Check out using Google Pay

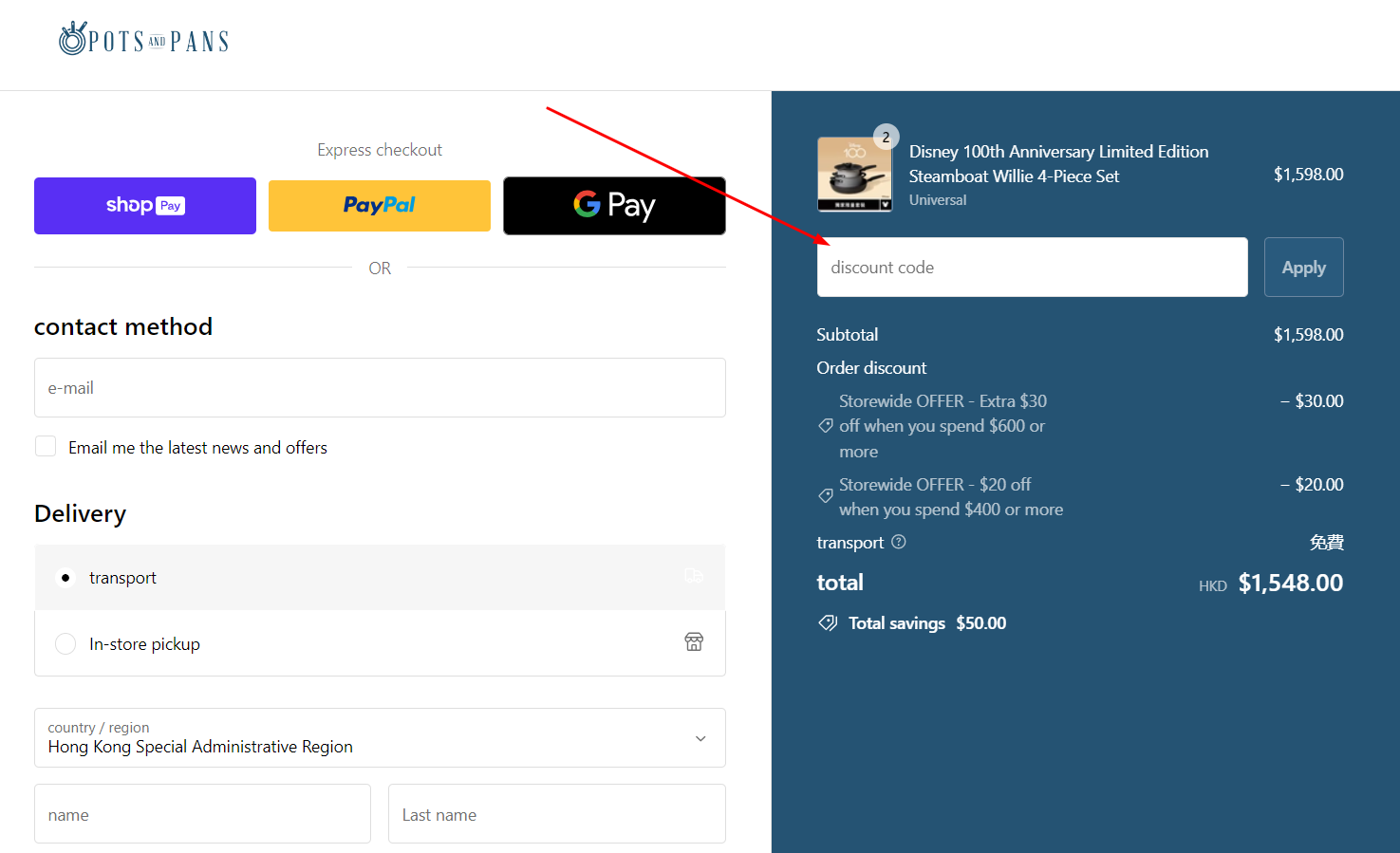coord(614,206)
